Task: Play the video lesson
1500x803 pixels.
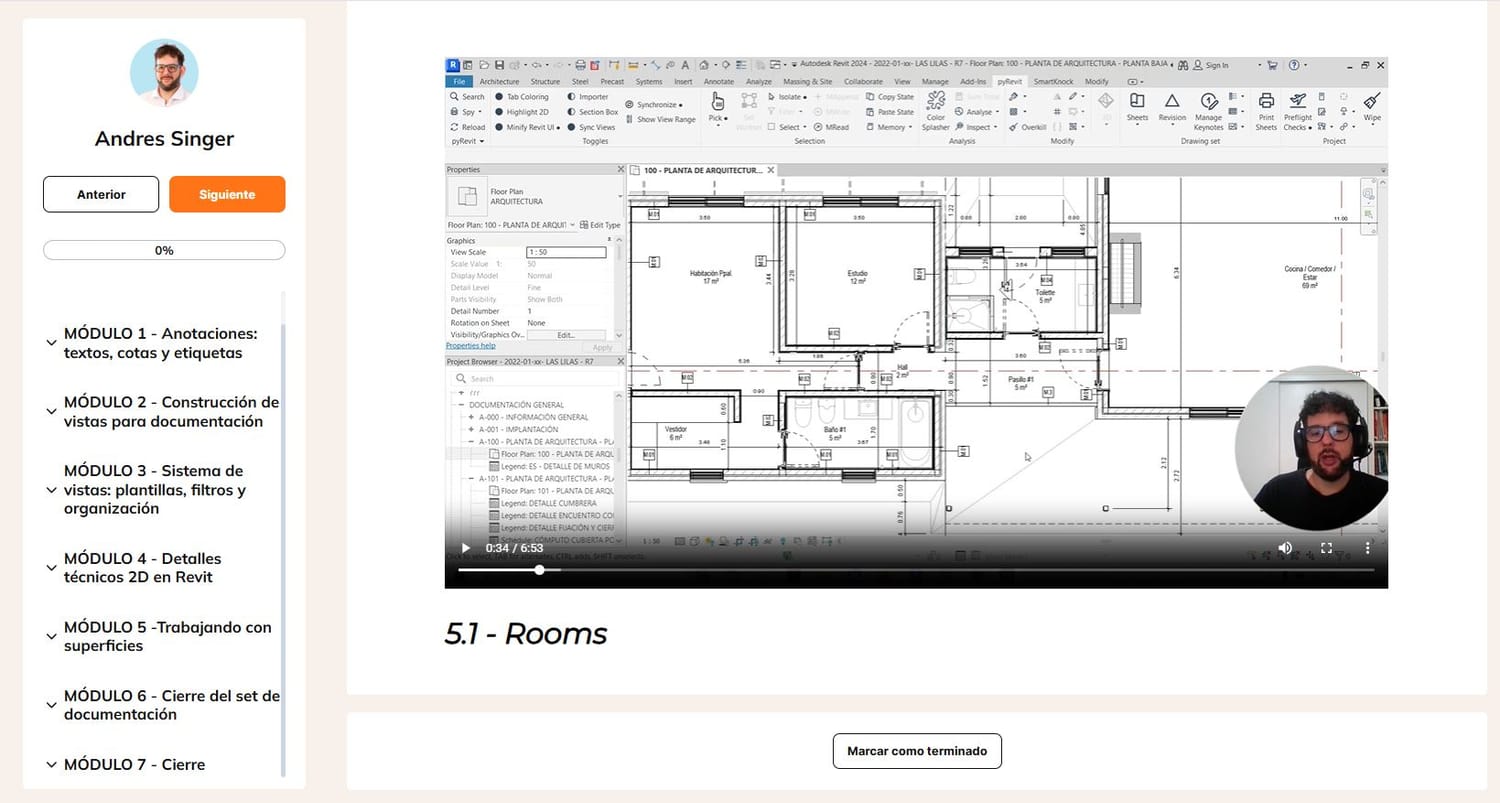Action: (465, 548)
